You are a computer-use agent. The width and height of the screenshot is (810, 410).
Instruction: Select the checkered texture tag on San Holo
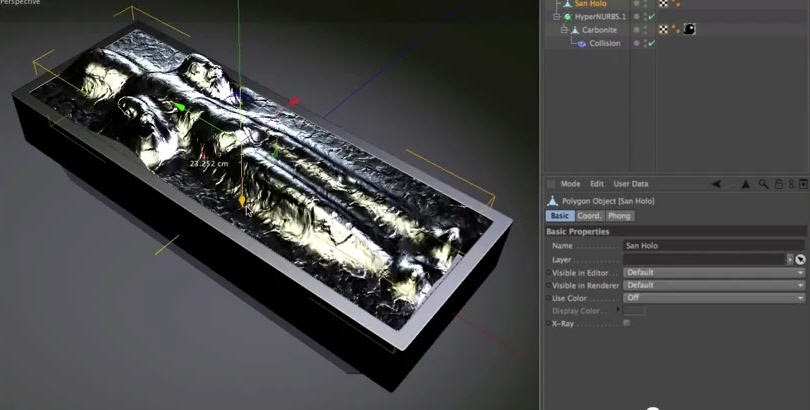(x=664, y=3)
